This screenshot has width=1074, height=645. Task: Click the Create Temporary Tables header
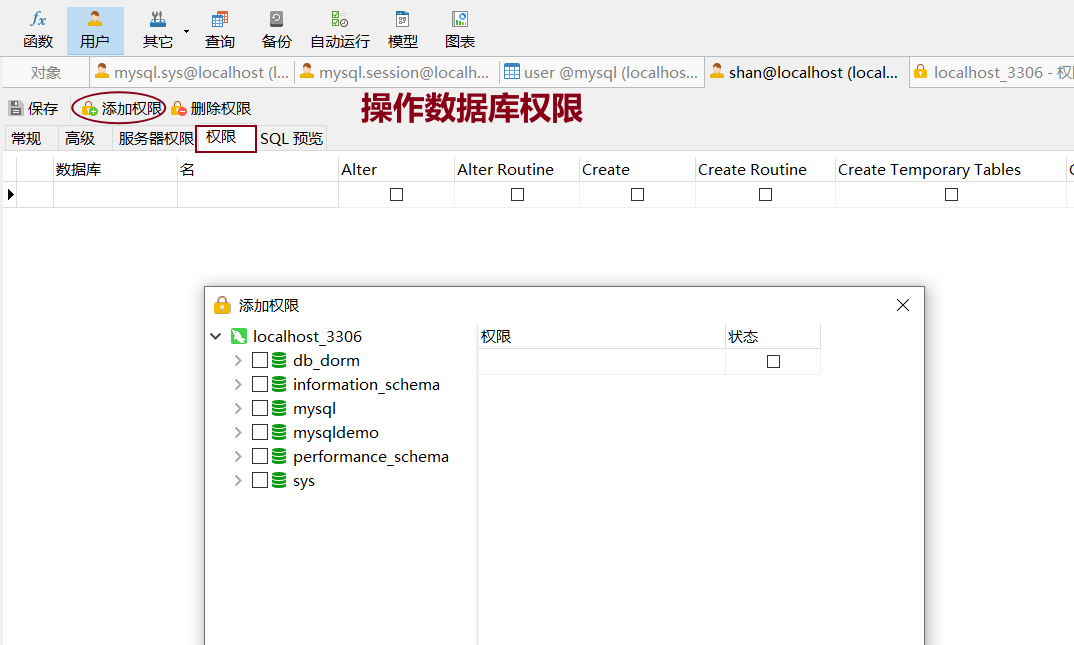tap(951, 169)
